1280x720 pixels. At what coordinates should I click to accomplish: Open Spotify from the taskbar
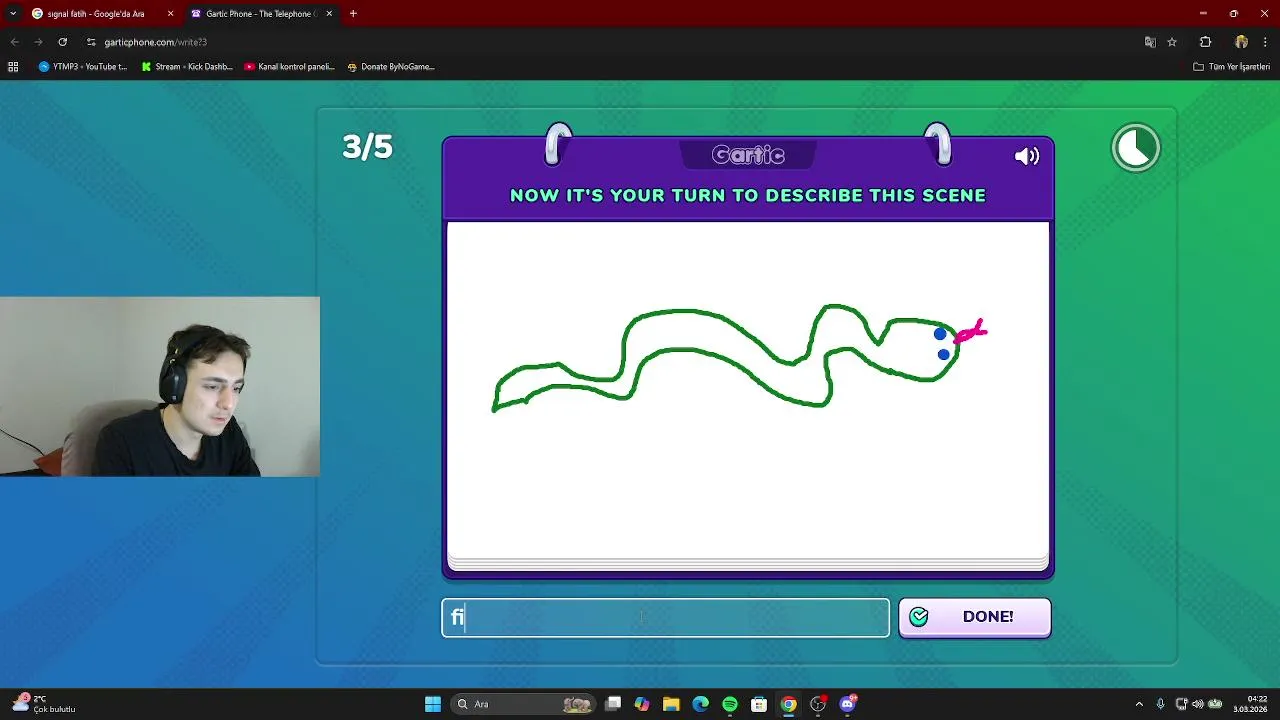tap(730, 704)
